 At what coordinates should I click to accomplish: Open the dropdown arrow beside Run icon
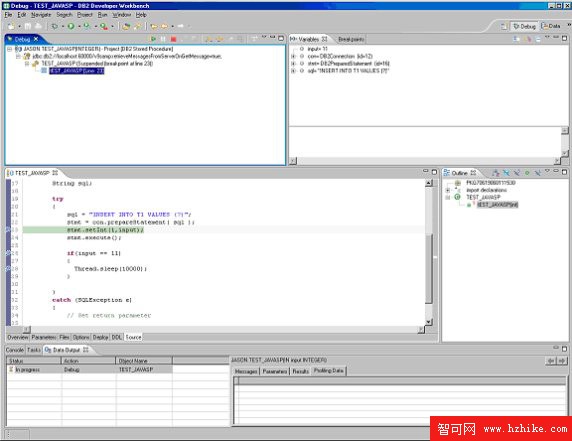[x=79, y=26]
